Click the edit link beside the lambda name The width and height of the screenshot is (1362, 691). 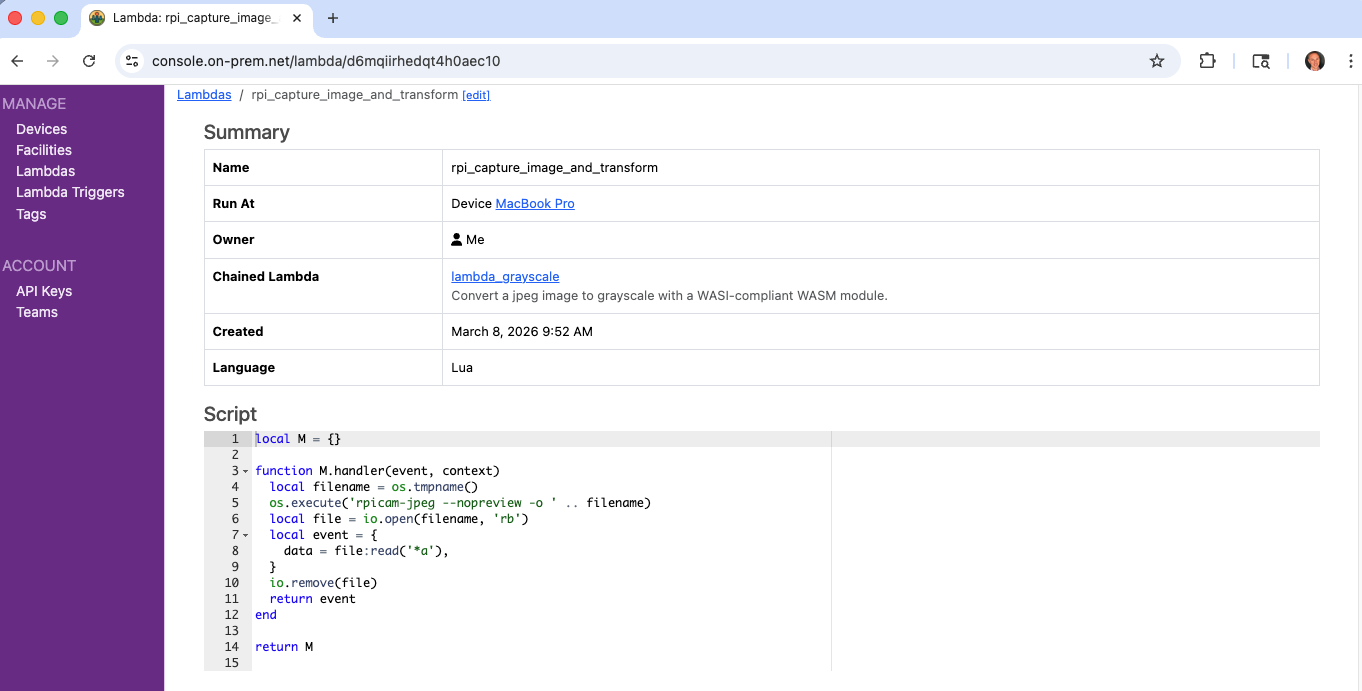[476, 95]
